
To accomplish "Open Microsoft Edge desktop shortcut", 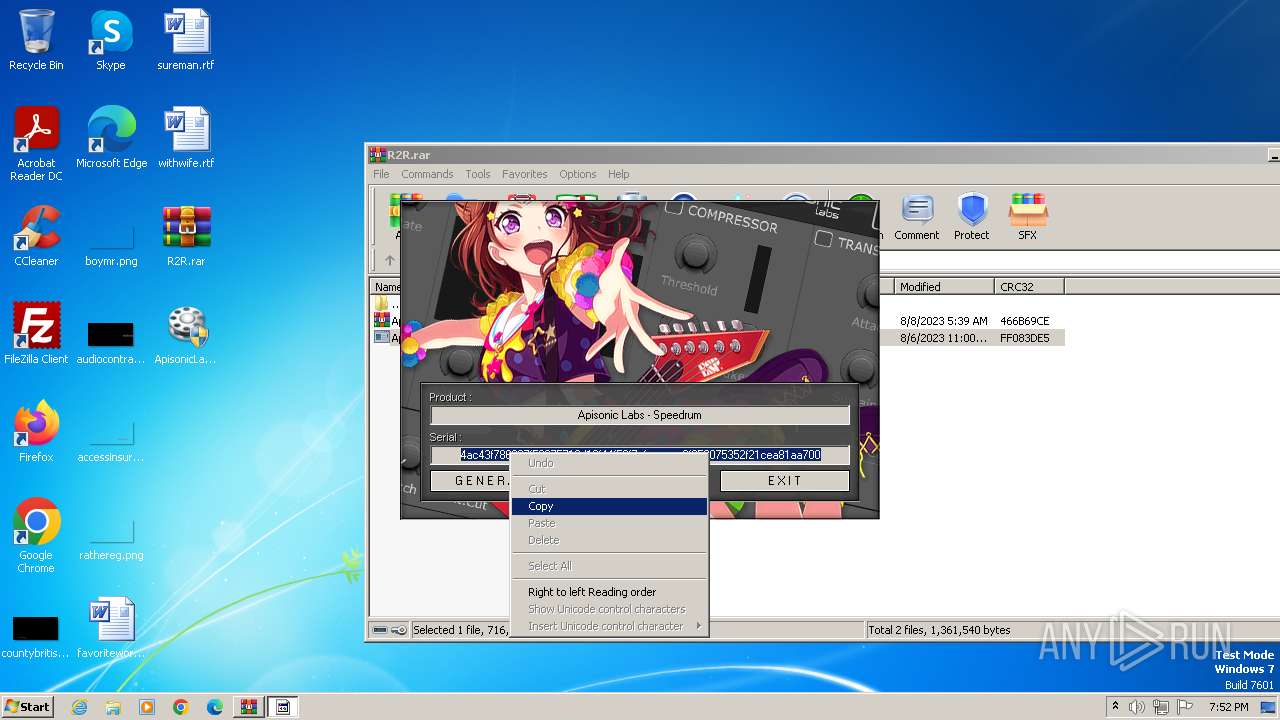I will [x=111, y=138].
